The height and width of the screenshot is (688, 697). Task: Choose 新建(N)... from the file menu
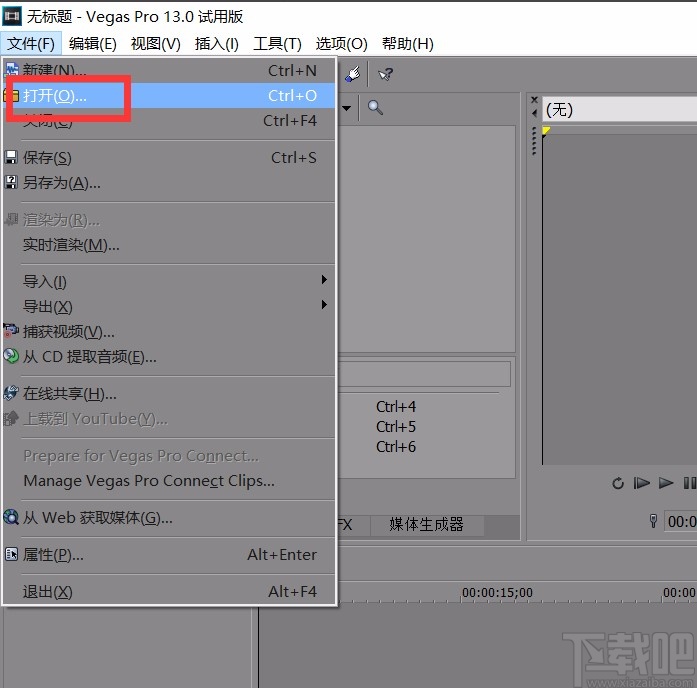tap(169, 70)
